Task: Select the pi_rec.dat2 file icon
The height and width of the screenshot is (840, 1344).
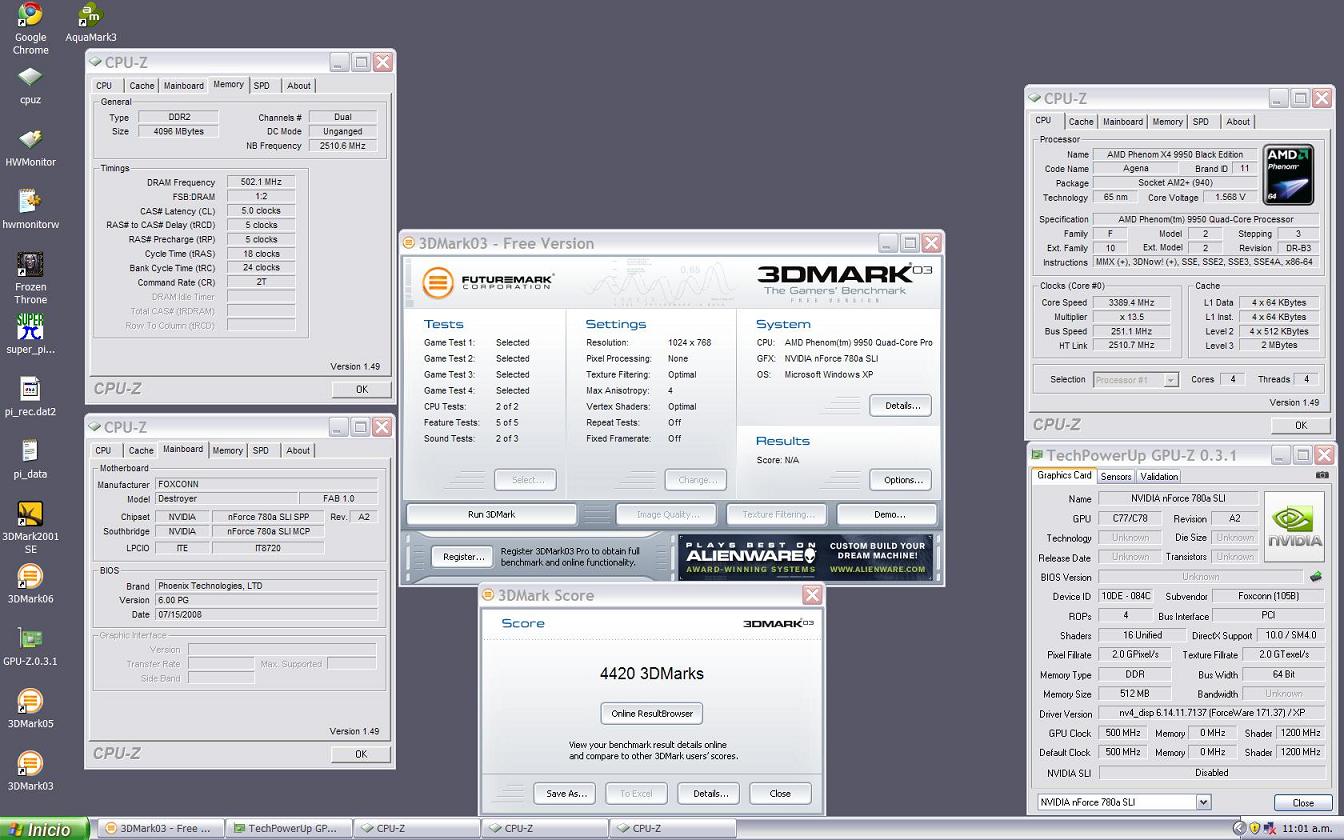Action: pyautogui.click(x=30, y=397)
